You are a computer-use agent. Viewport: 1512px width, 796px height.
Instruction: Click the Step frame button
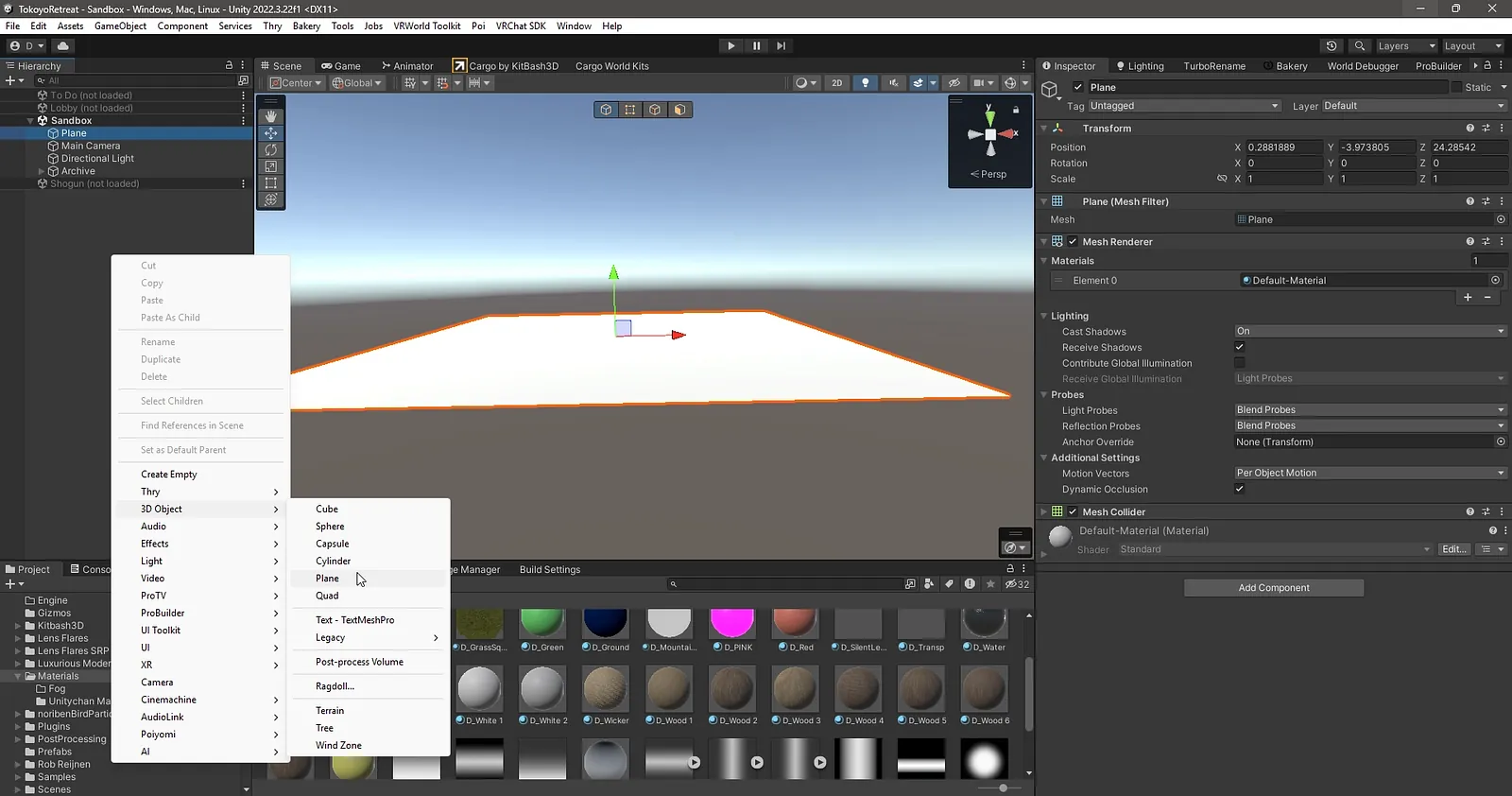(781, 45)
